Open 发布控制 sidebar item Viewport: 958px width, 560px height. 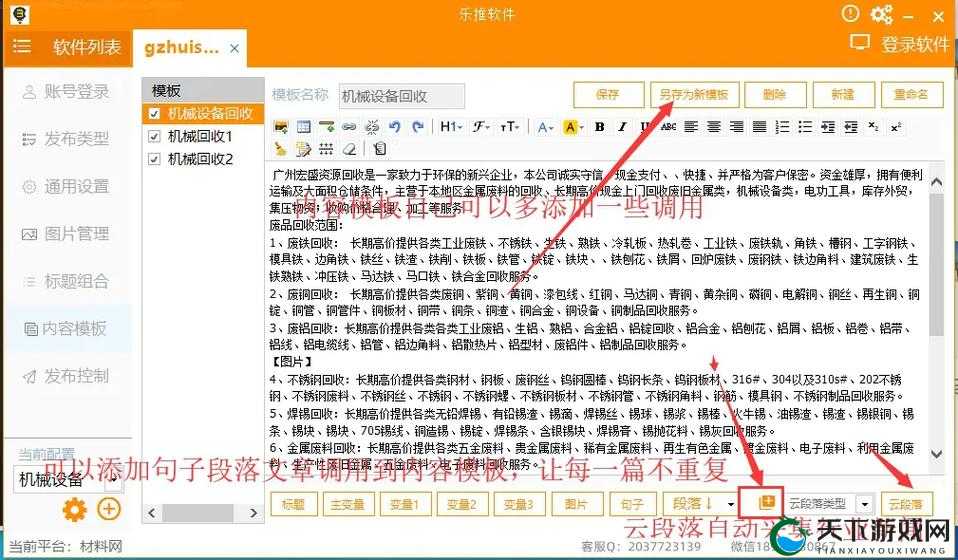coord(66,376)
